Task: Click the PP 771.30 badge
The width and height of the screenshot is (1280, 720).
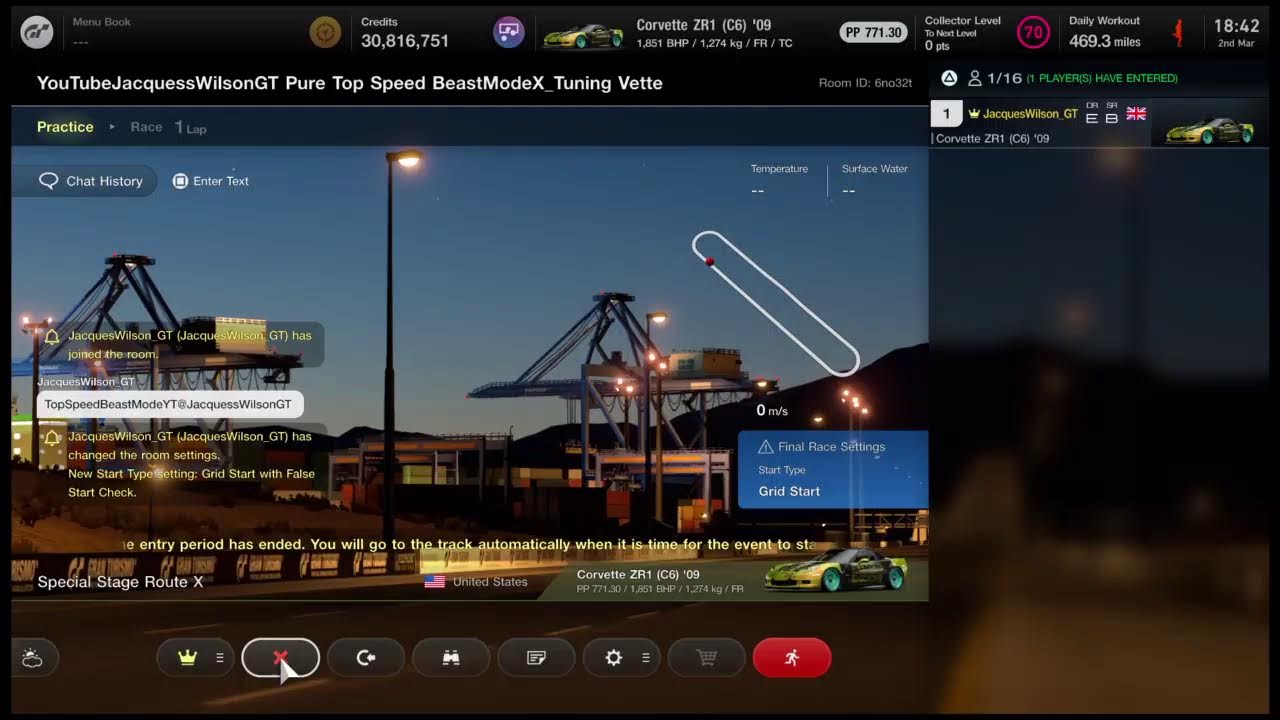Action: pos(873,32)
